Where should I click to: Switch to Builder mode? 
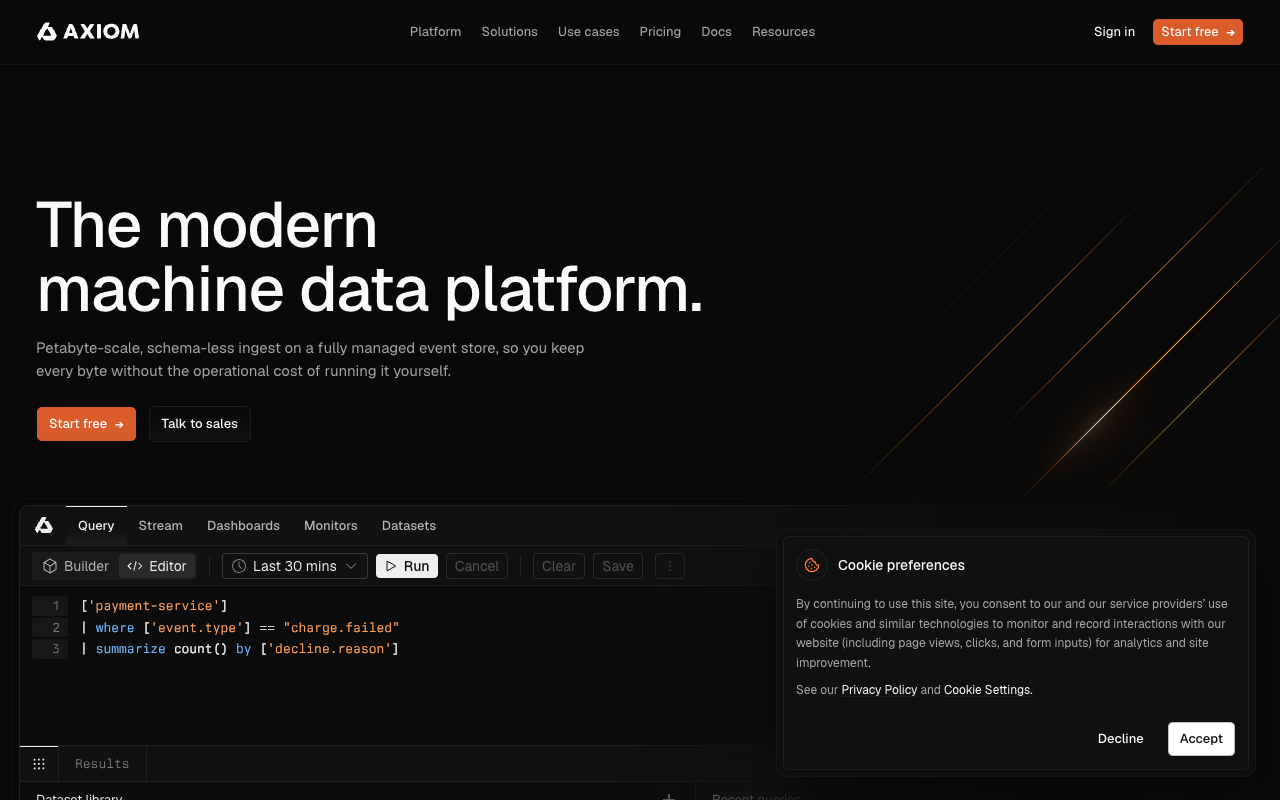76,566
